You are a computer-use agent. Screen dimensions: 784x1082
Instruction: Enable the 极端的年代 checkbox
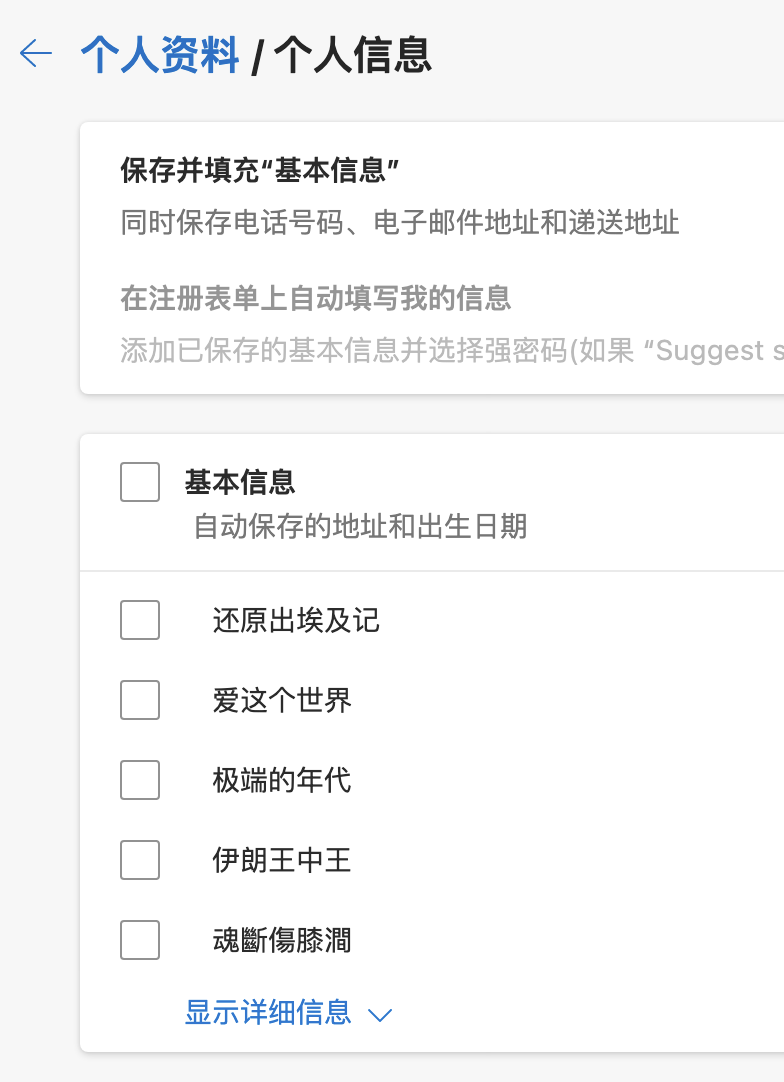(140, 780)
